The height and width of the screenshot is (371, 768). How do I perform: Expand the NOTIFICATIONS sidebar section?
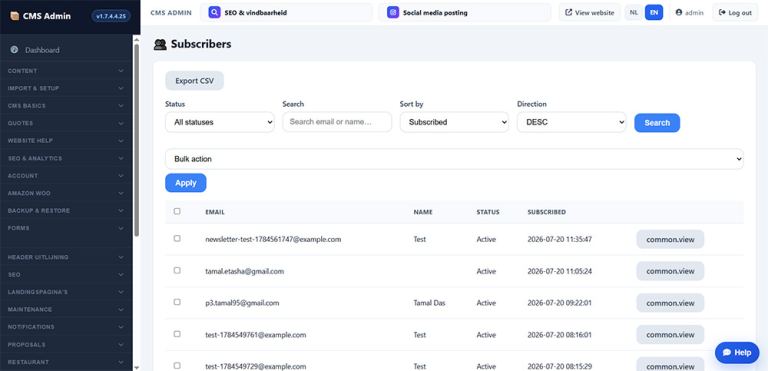[x=66, y=327]
